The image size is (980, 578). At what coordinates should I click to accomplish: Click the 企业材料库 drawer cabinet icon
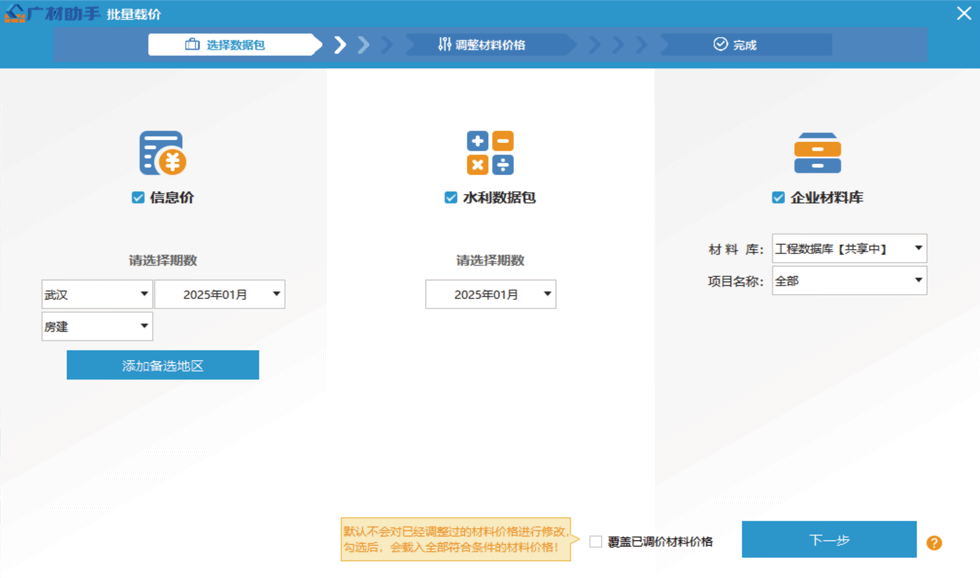817,153
